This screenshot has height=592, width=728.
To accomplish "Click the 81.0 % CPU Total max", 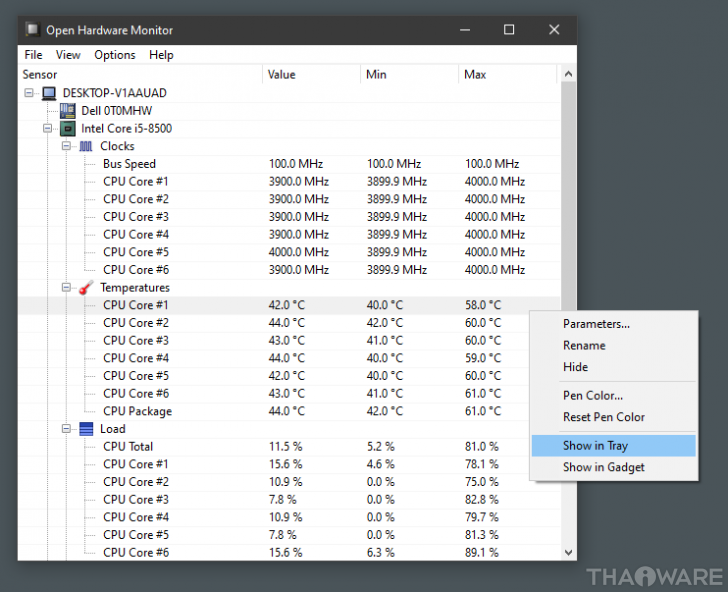I will coord(482,446).
